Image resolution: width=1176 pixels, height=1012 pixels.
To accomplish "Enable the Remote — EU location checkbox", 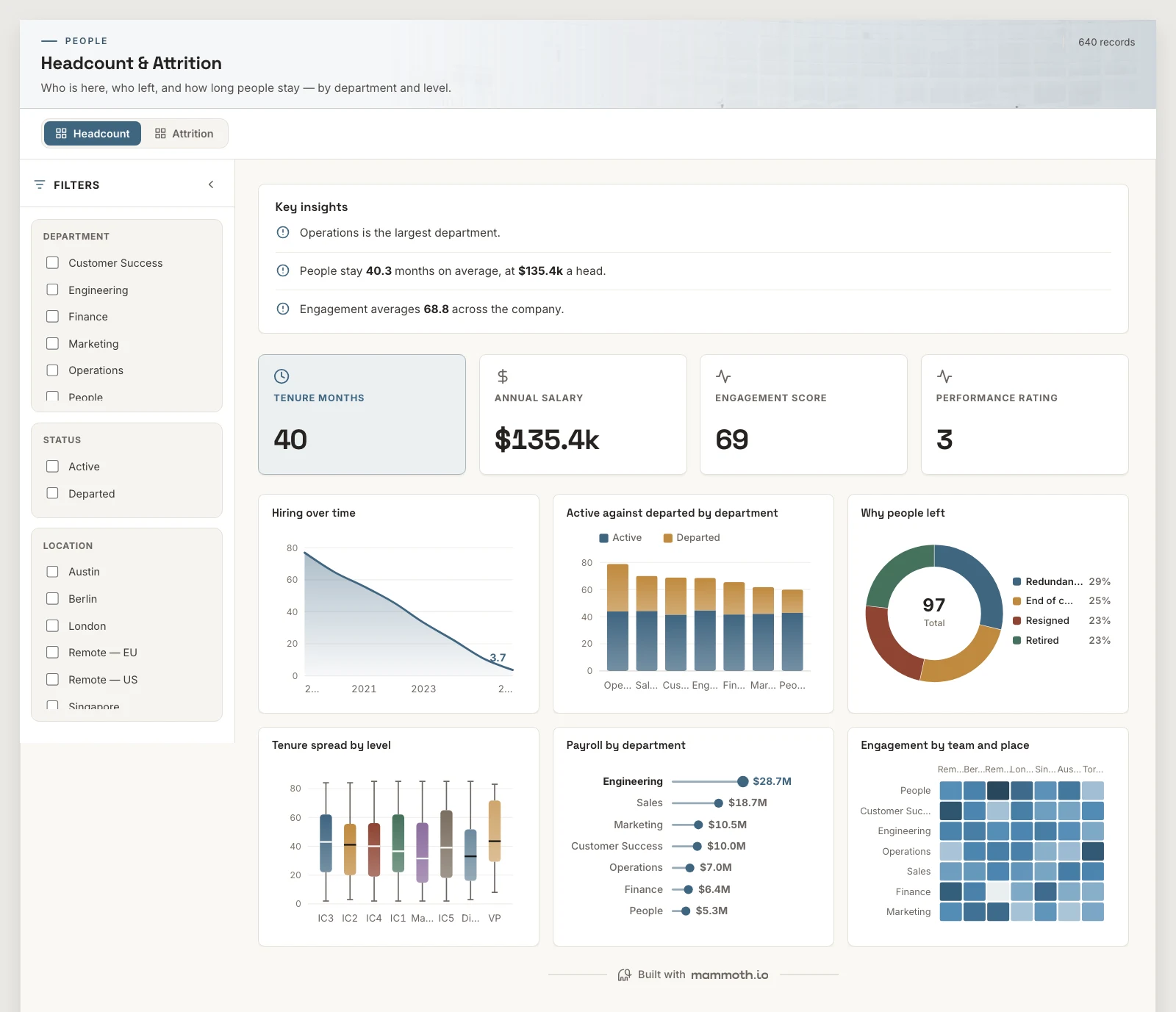I will pyautogui.click(x=52, y=652).
